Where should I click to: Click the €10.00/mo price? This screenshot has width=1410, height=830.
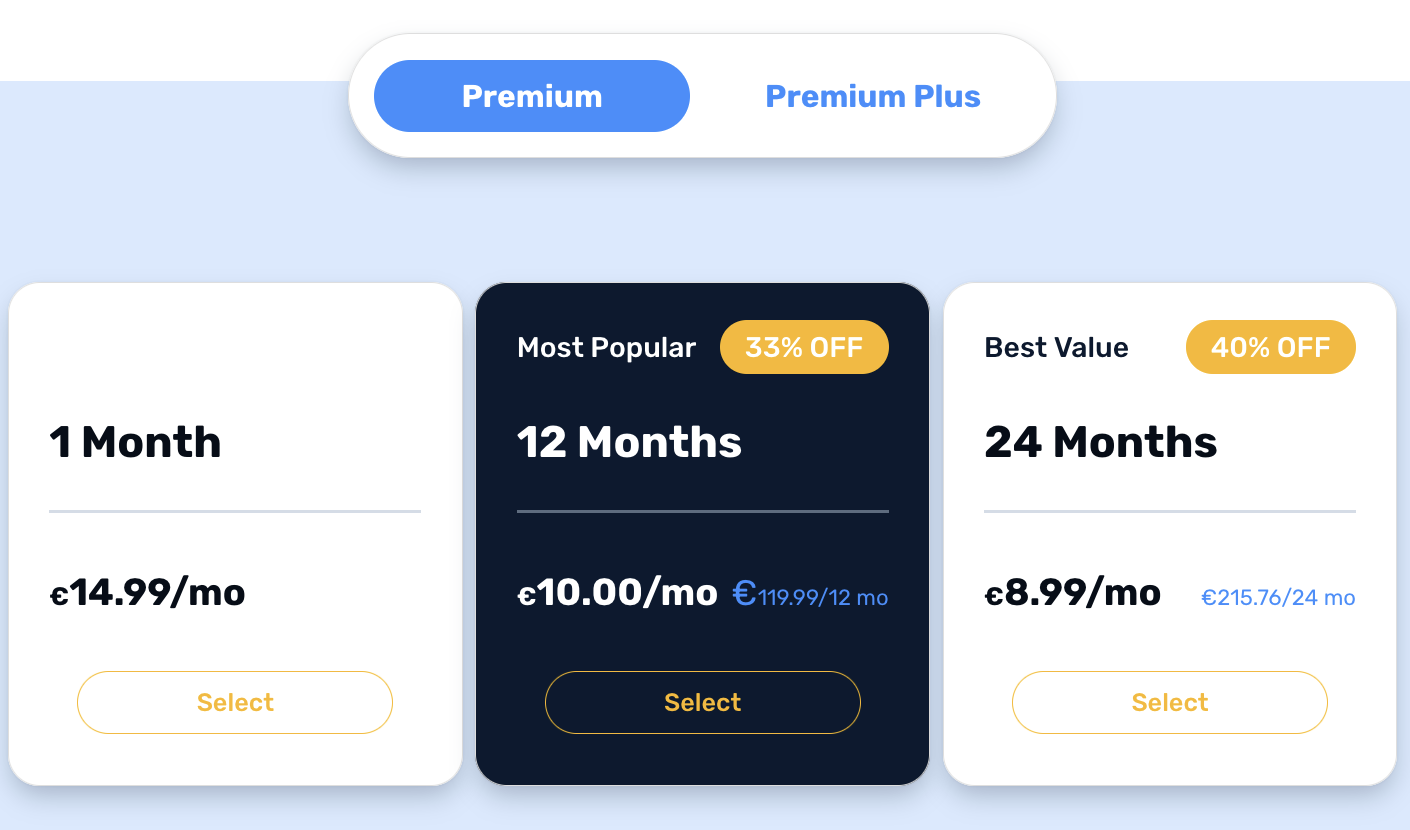click(x=617, y=593)
